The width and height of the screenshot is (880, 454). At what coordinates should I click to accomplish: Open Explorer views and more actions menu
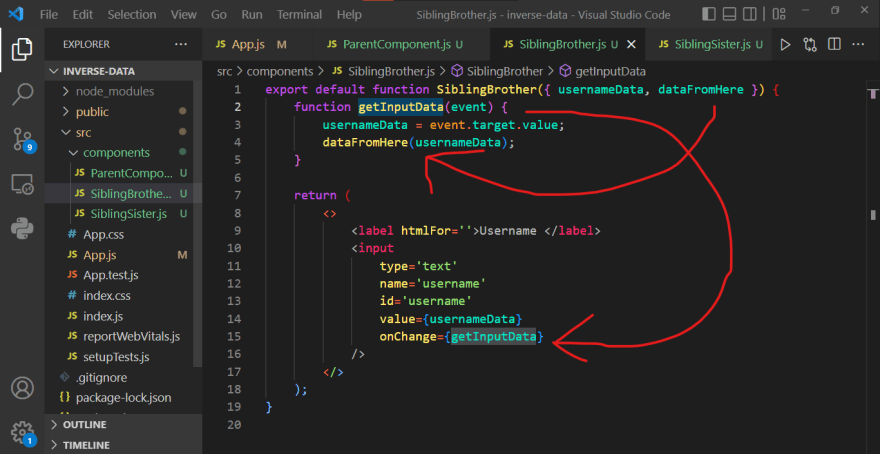181,44
